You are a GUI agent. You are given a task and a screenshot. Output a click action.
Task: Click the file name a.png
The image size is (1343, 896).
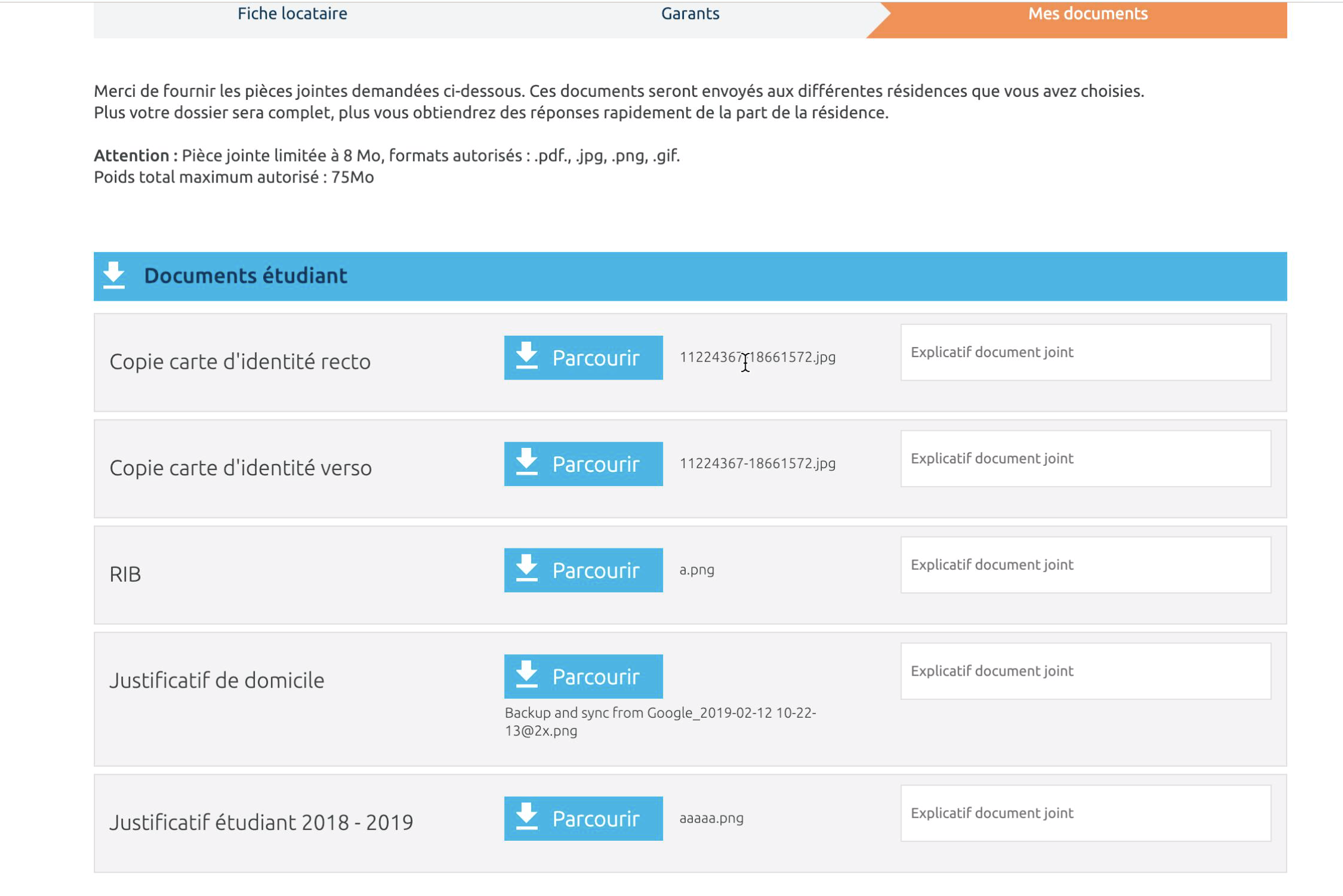click(697, 570)
